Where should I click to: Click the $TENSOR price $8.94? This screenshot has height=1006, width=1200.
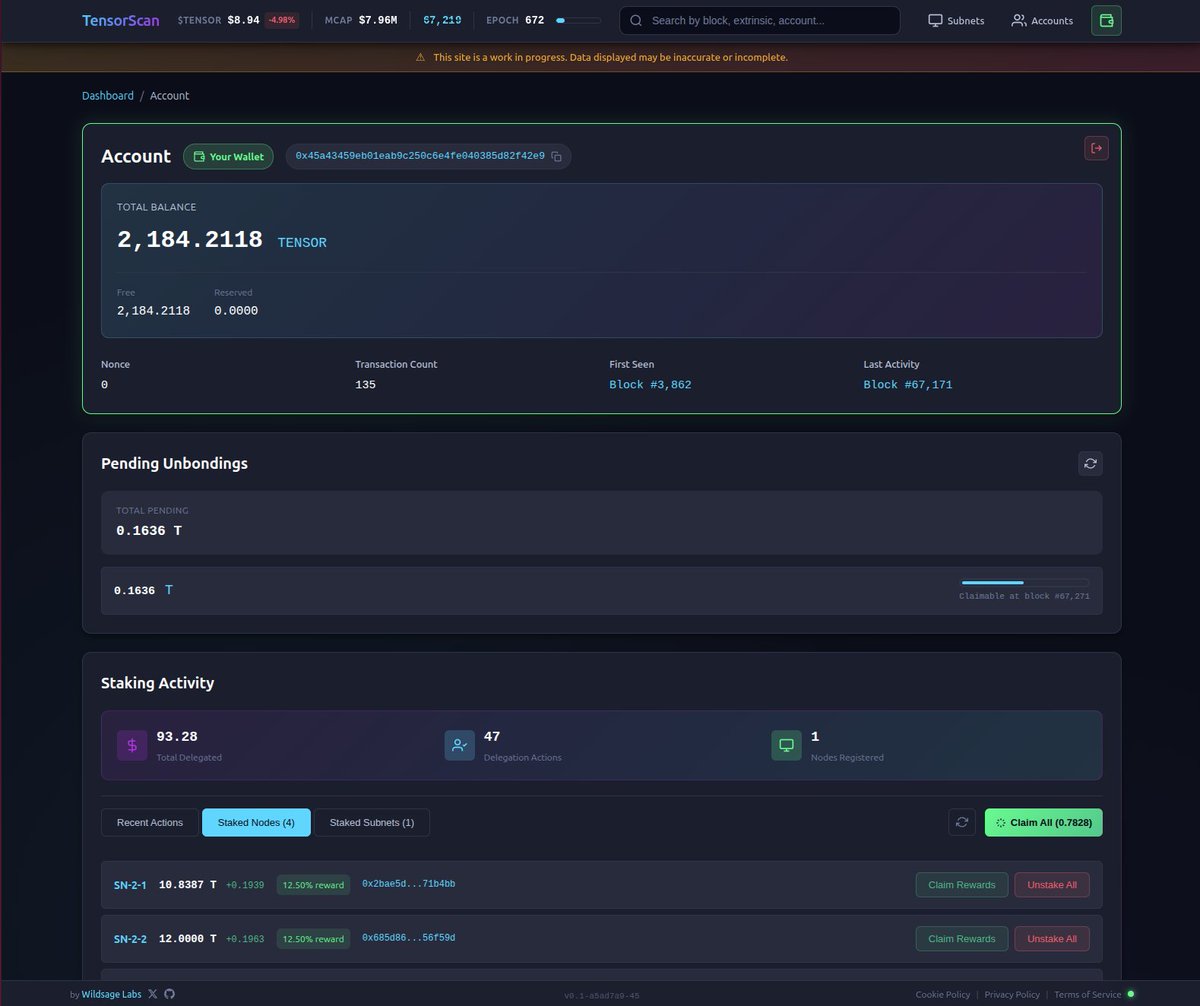244,20
